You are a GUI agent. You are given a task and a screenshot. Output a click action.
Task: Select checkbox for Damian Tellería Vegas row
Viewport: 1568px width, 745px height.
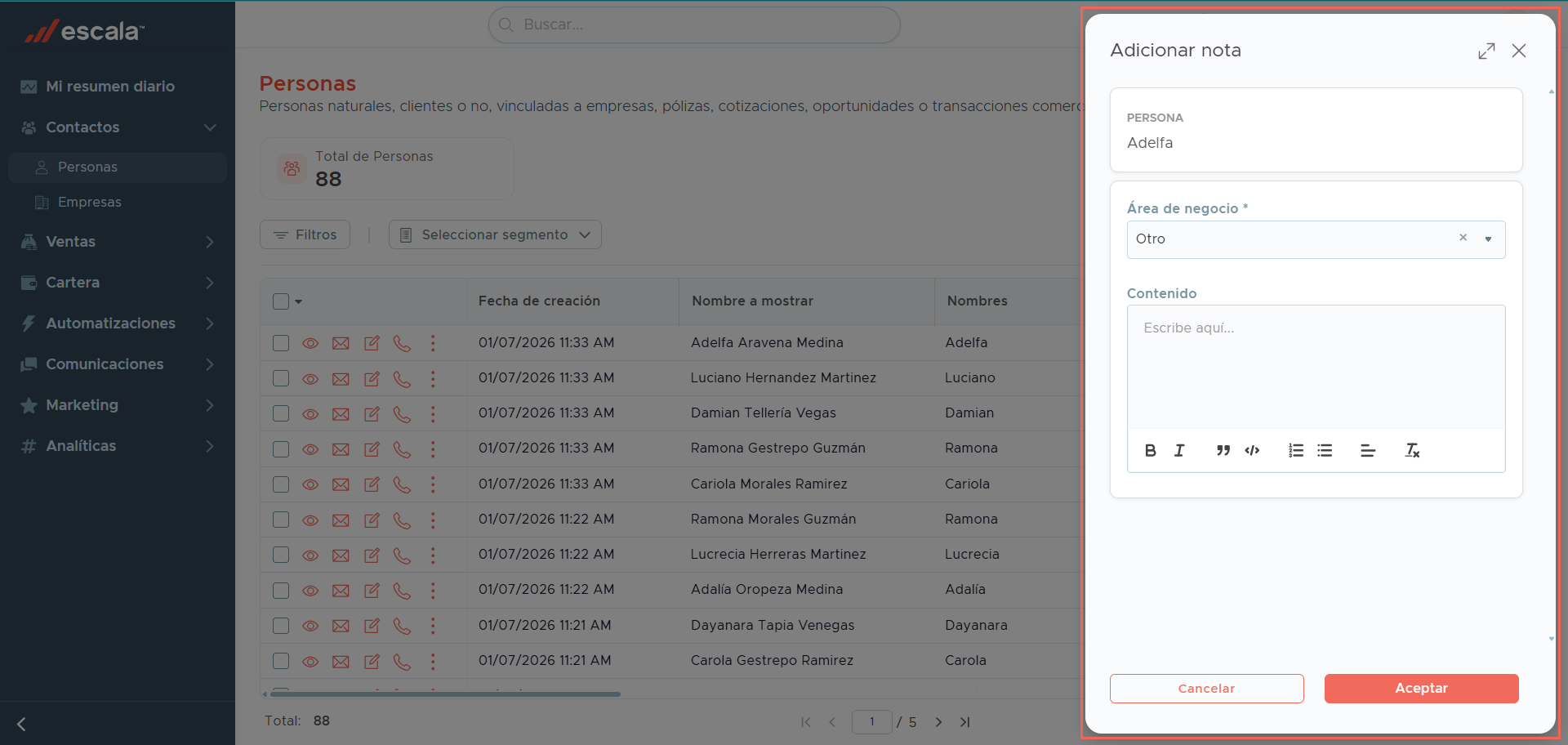click(x=281, y=413)
